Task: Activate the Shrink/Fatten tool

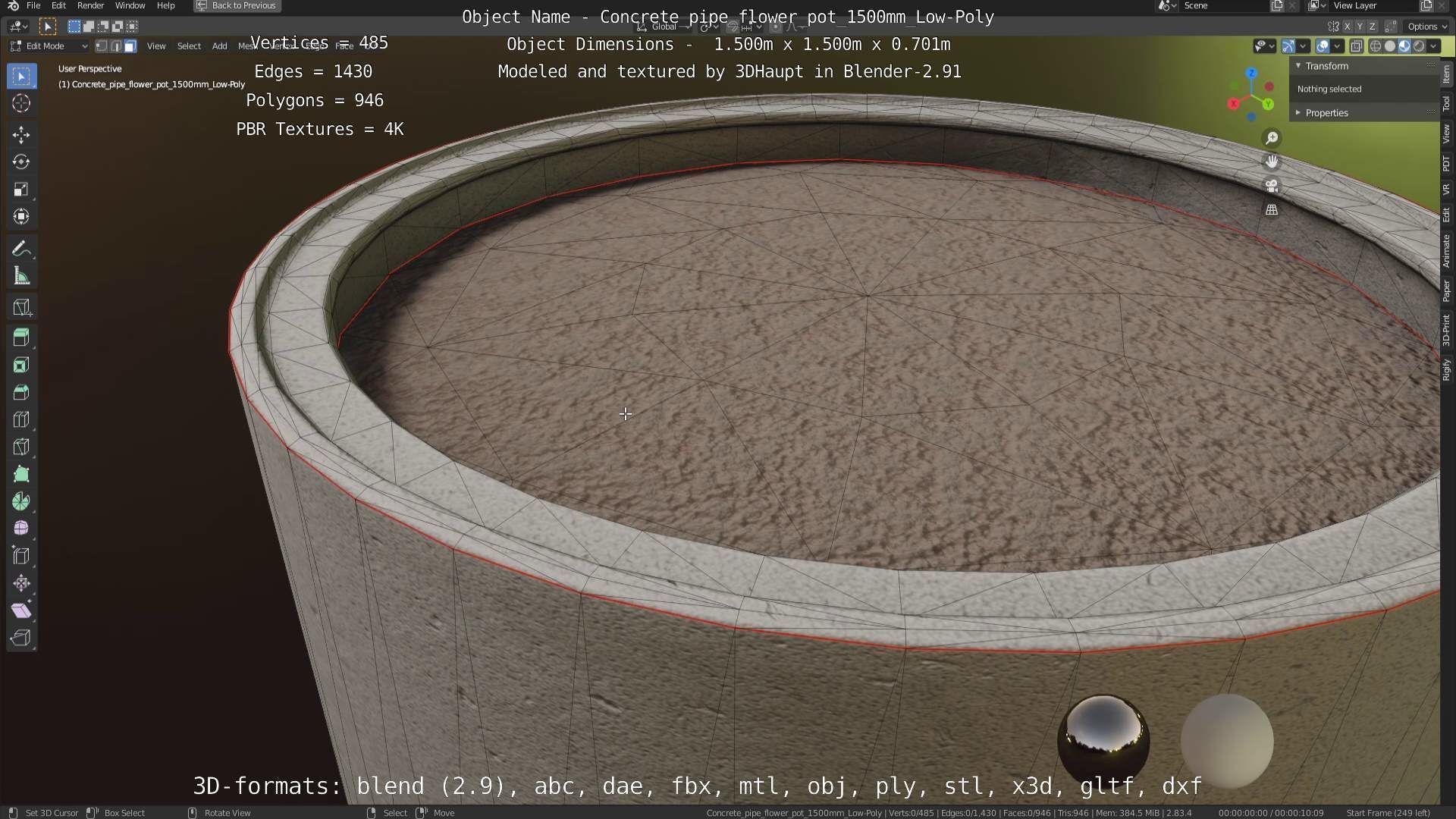Action: (x=21, y=583)
